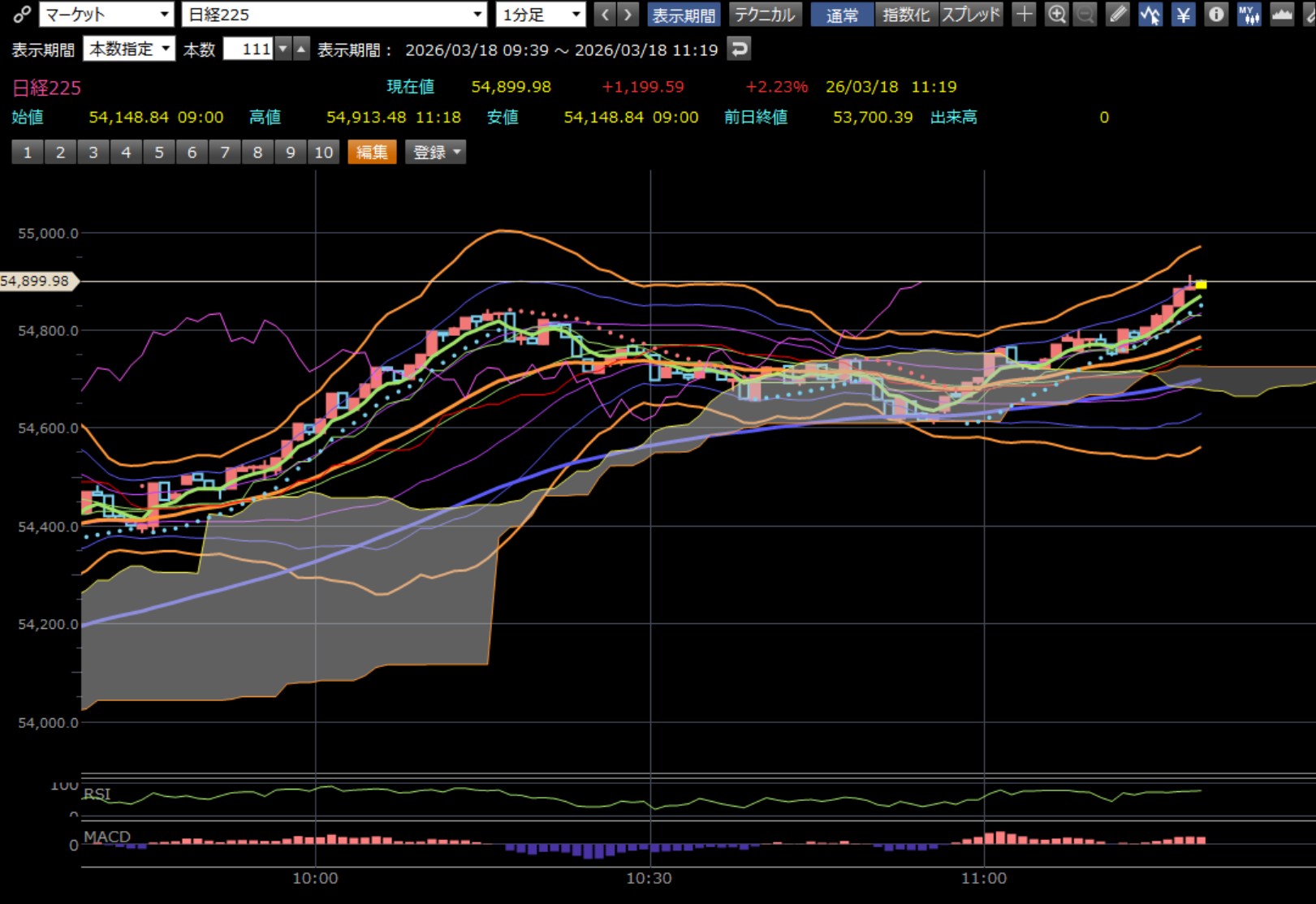Switch to the テクニカル tab

tap(765, 15)
